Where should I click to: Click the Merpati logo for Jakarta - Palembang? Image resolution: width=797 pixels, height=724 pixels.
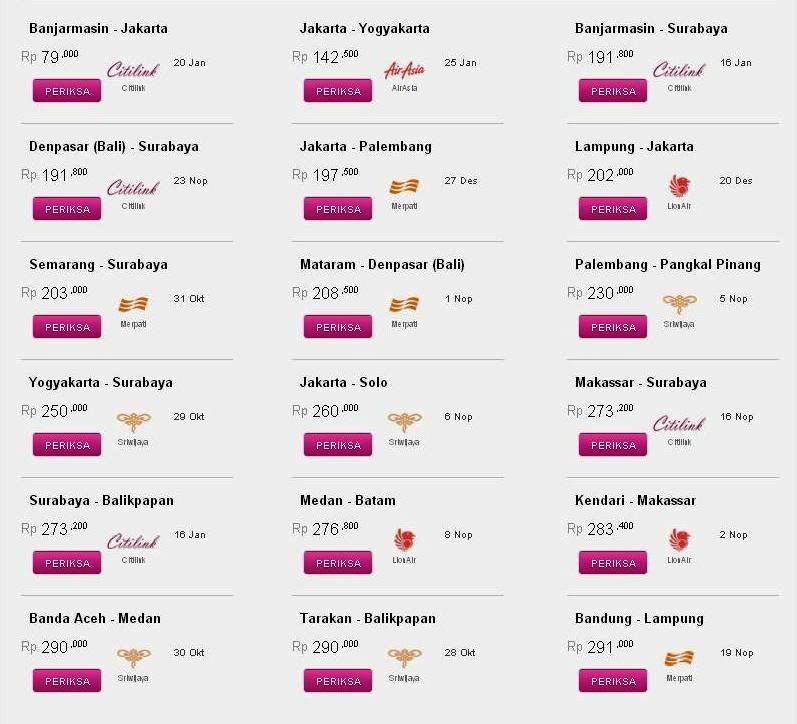[404, 187]
